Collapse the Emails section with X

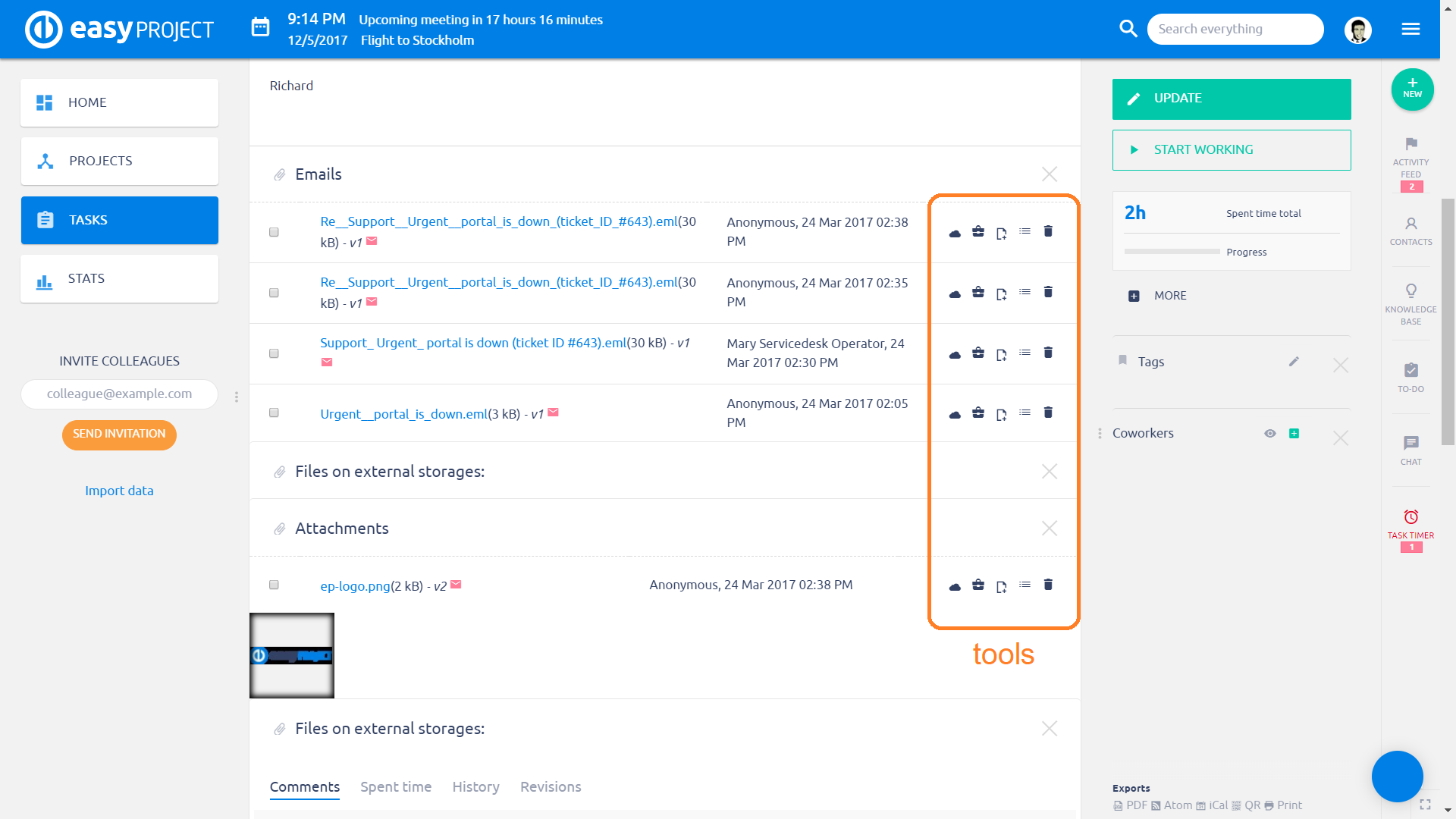1050,174
